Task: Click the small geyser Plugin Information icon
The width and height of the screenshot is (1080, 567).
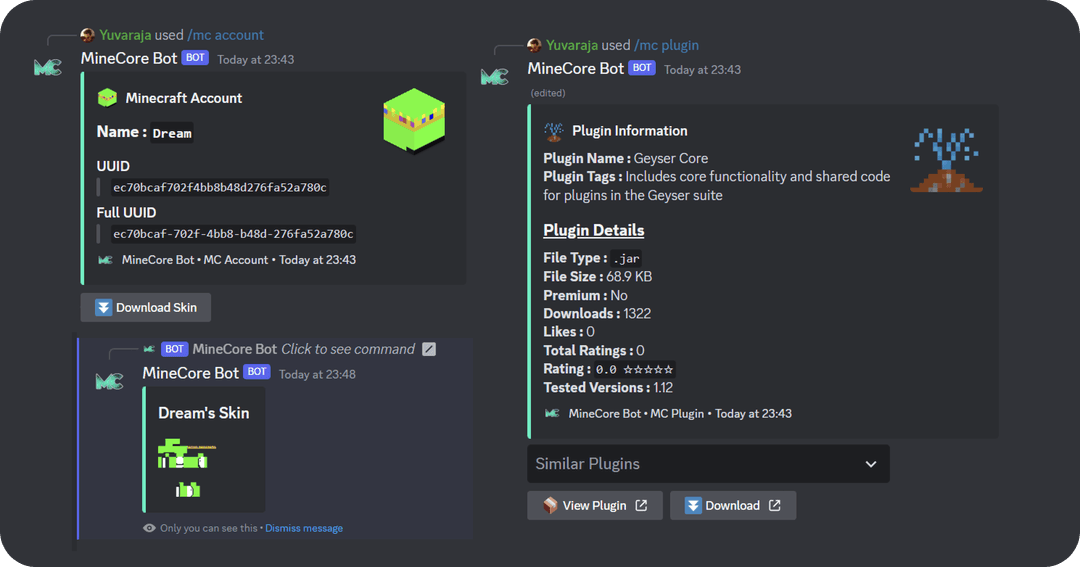Action: coord(553,131)
